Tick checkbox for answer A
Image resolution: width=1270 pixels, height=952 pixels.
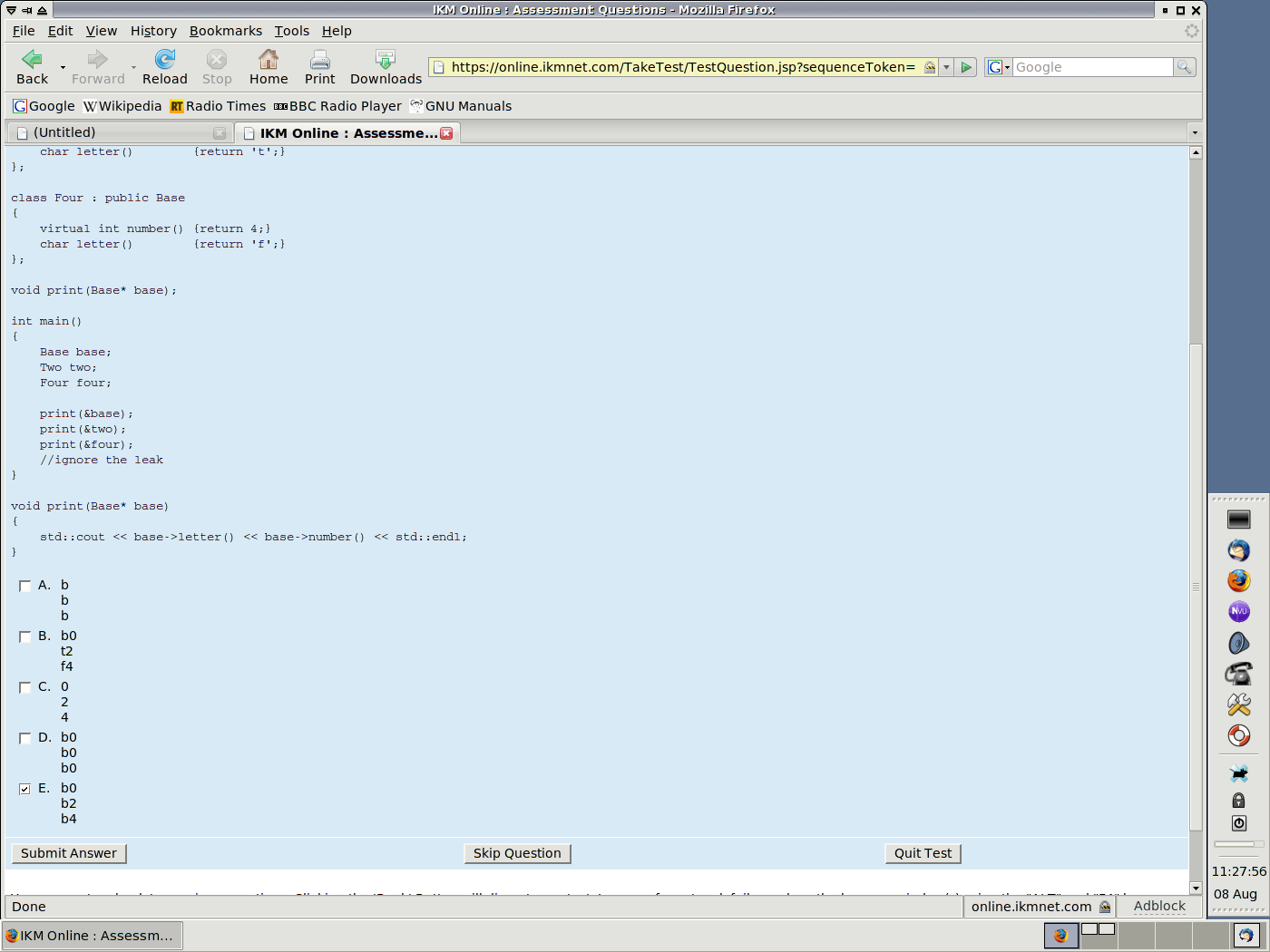point(24,586)
